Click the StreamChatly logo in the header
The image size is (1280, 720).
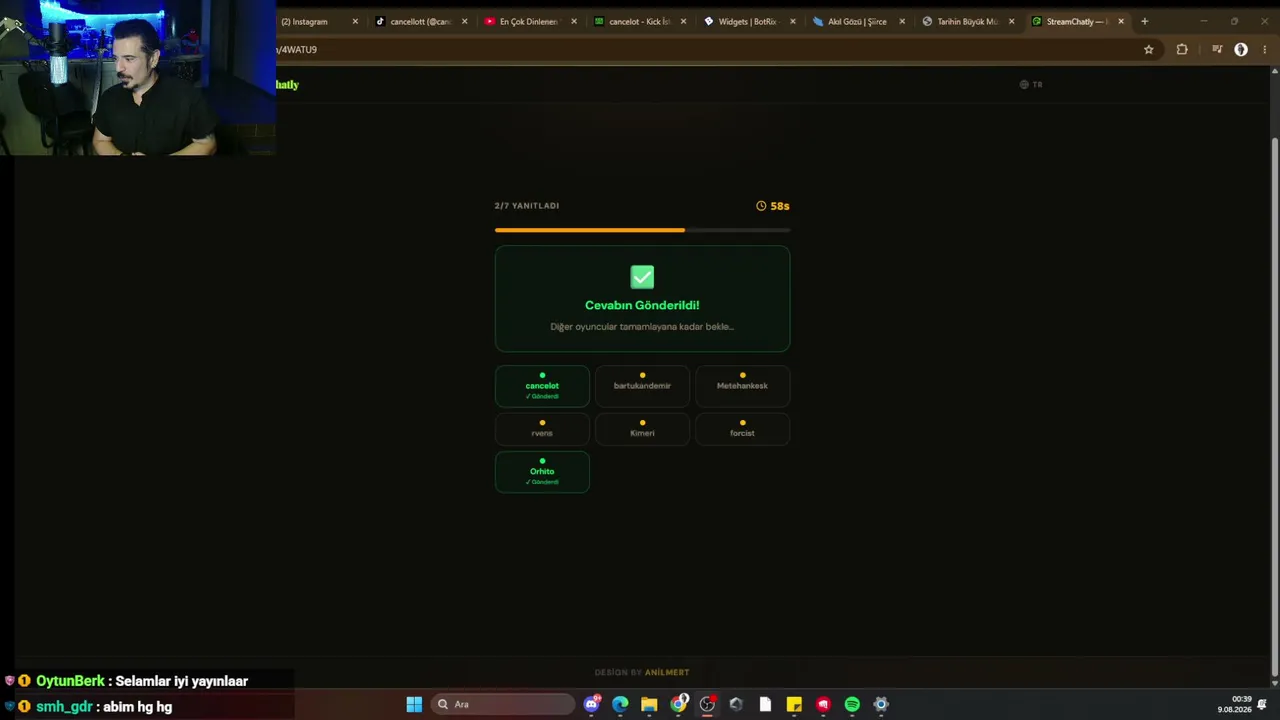coord(288,85)
